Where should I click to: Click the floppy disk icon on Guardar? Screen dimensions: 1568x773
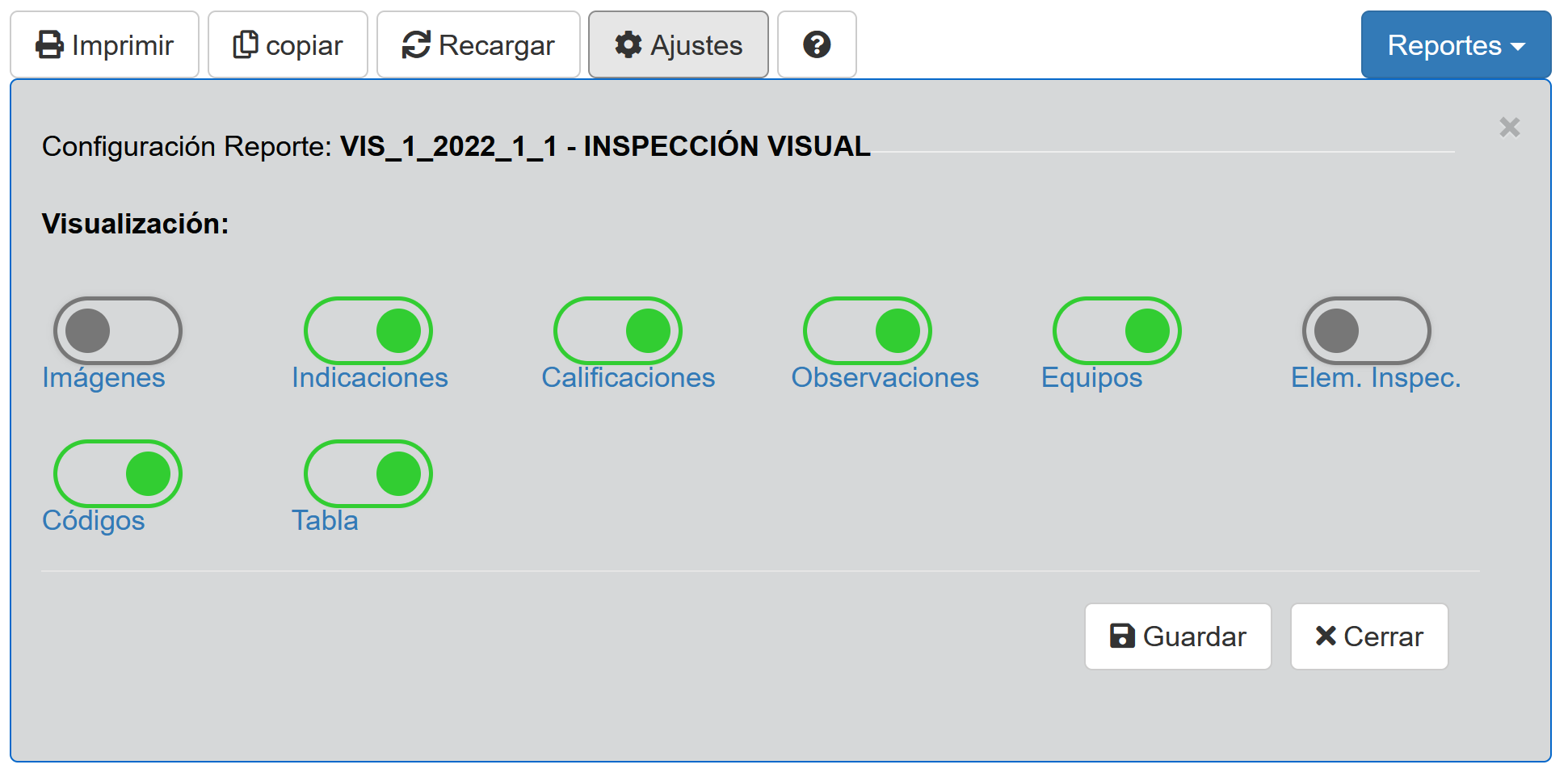1122,636
